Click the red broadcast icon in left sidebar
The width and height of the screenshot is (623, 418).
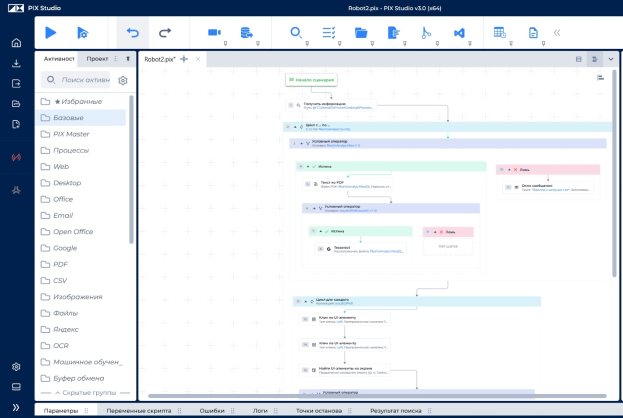pos(16,157)
